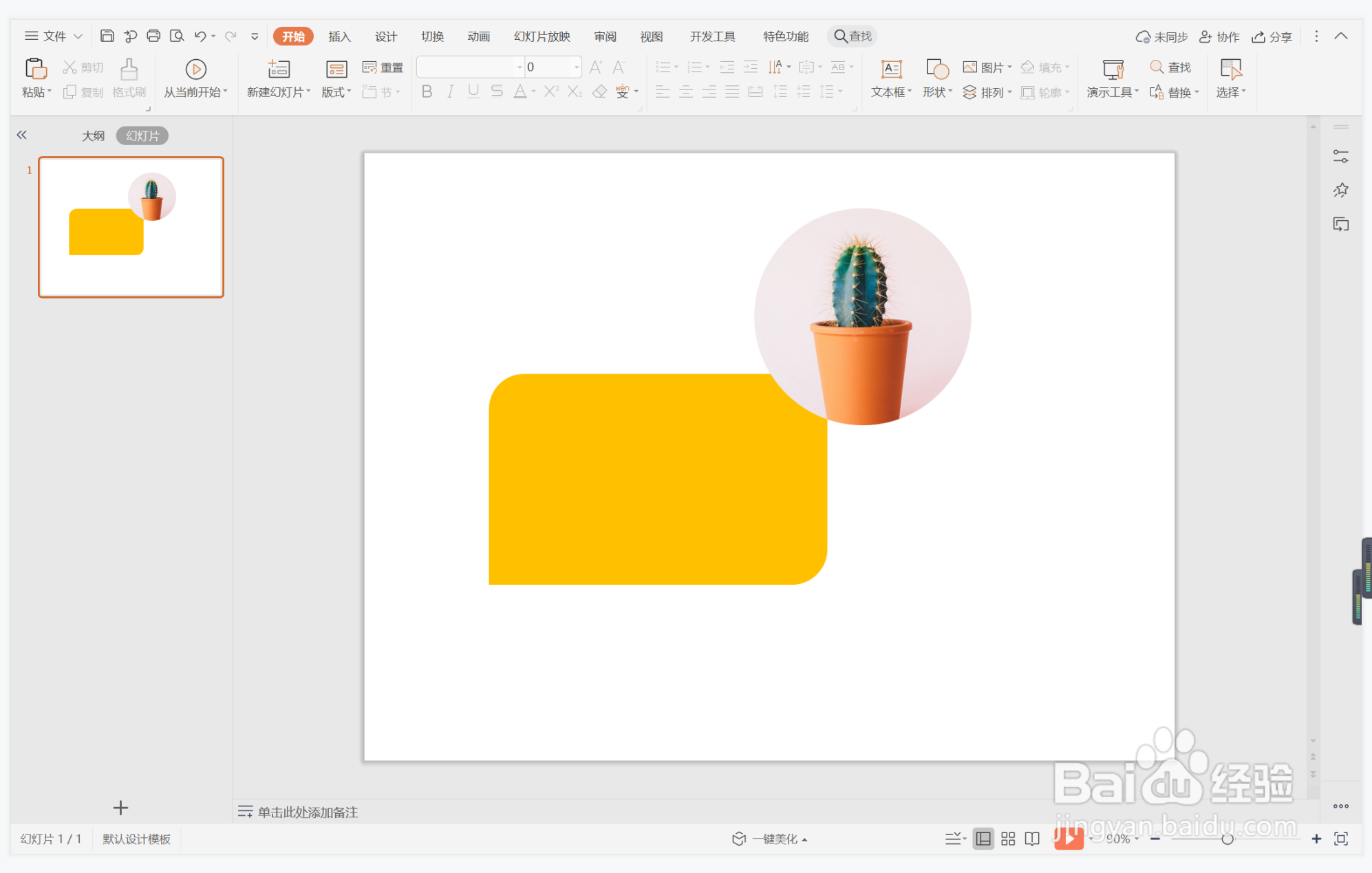
Task: Click the Shapes (形状) icon
Action: click(x=937, y=69)
